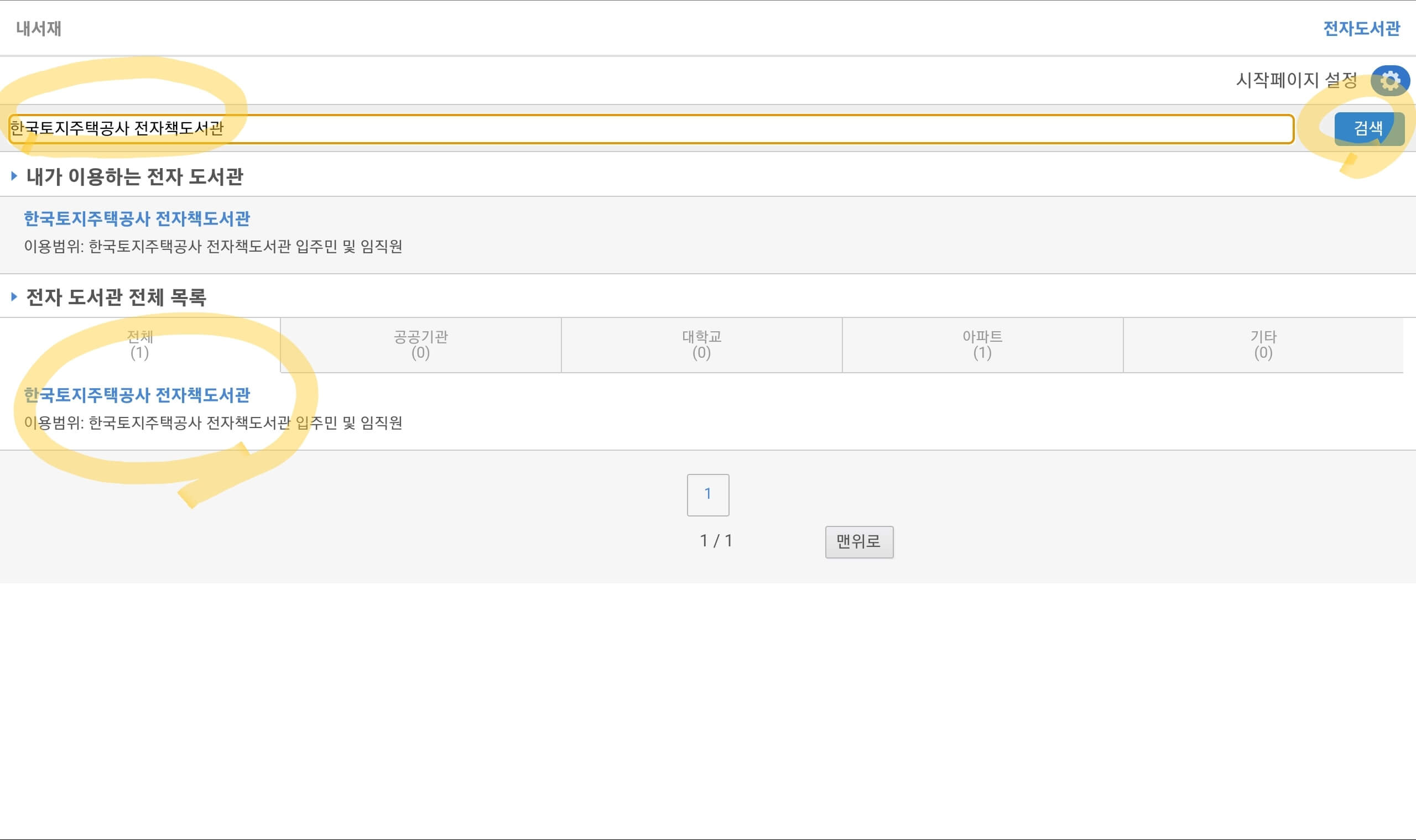Open 한국토지주택공사 link in 전체 목록 results
The height and width of the screenshot is (840, 1416).
click(x=137, y=395)
